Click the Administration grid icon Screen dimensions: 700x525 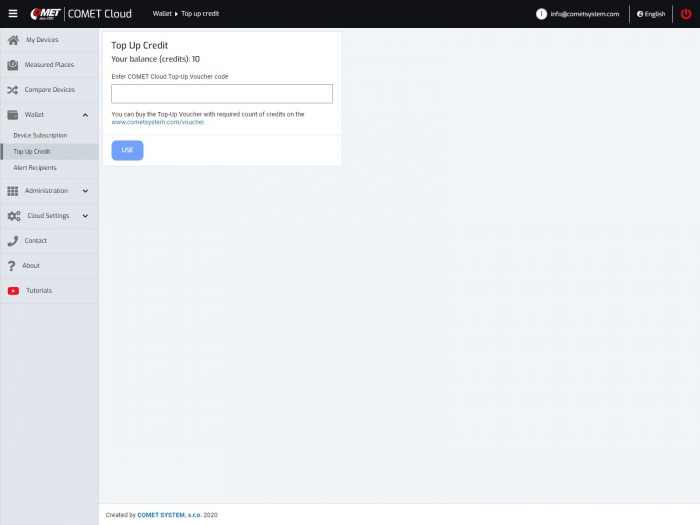tap(13, 191)
